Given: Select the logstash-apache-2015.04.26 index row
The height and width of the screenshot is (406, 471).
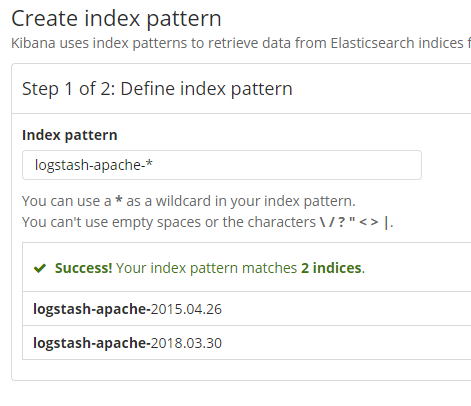Looking at the screenshot, I should click(247, 309).
